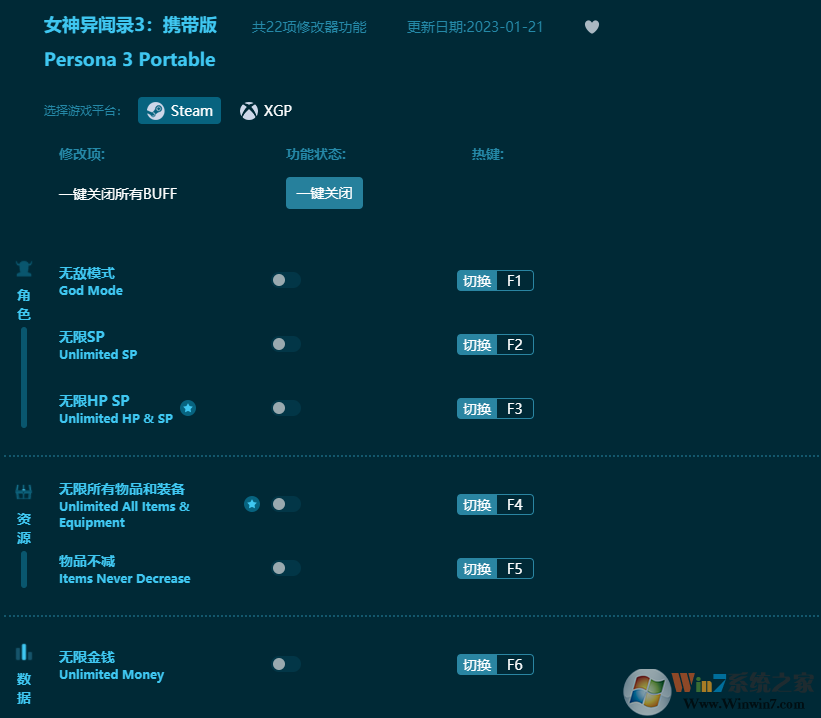The height and width of the screenshot is (718, 821).
Task: Click star badge next to Unlimited HP & SP
Action: [188, 408]
